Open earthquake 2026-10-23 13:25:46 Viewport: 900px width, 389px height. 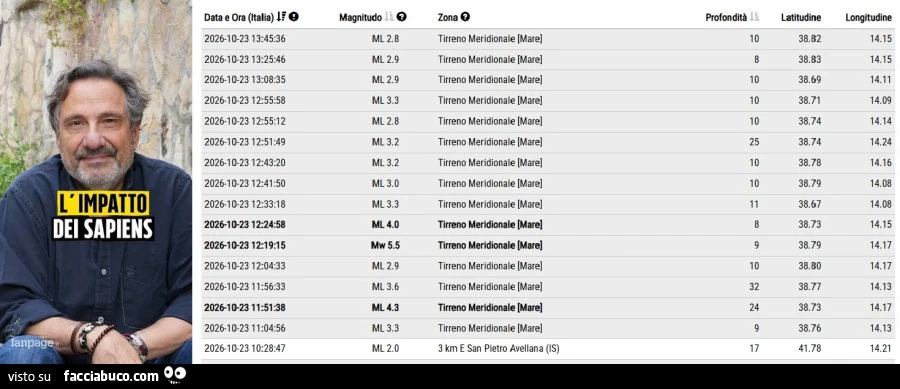pyautogui.click(x=548, y=60)
